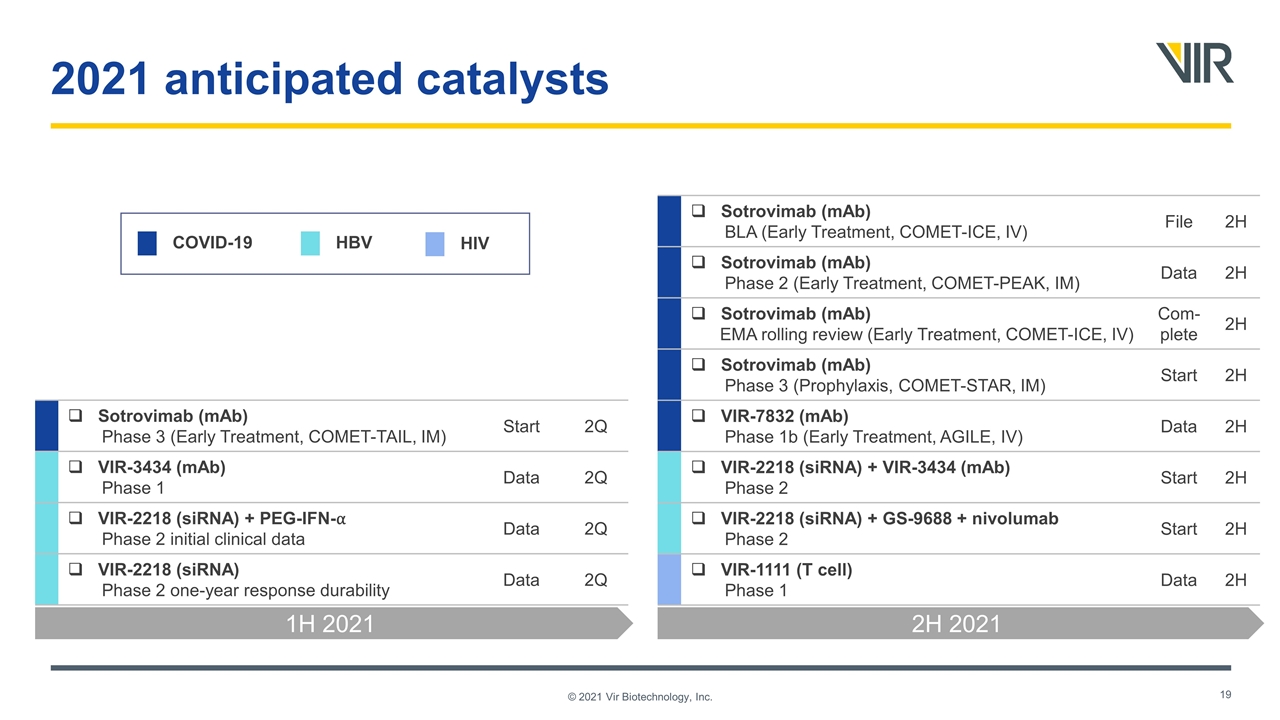Click "Complete" in EMA rolling review row

point(1178,324)
